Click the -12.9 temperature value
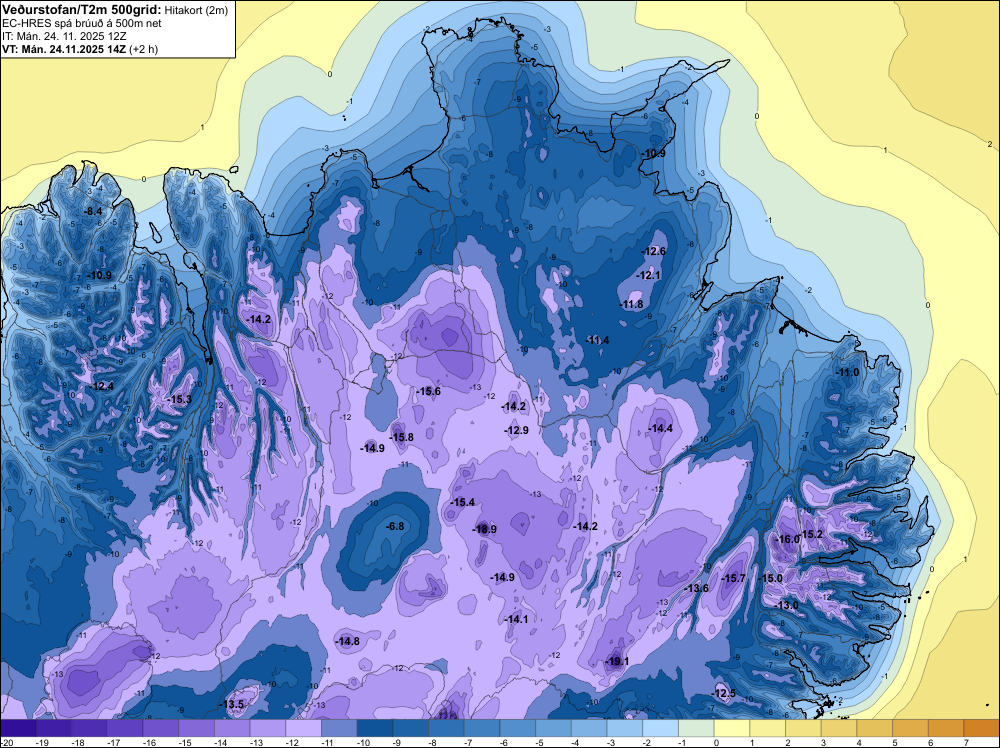 coord(516,430)
